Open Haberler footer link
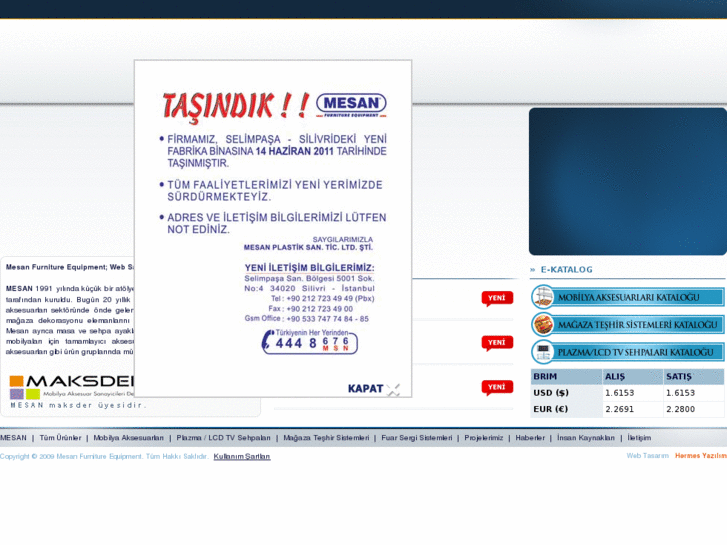Viewport: 727px width, 545px height. click(x=530, y=438)
